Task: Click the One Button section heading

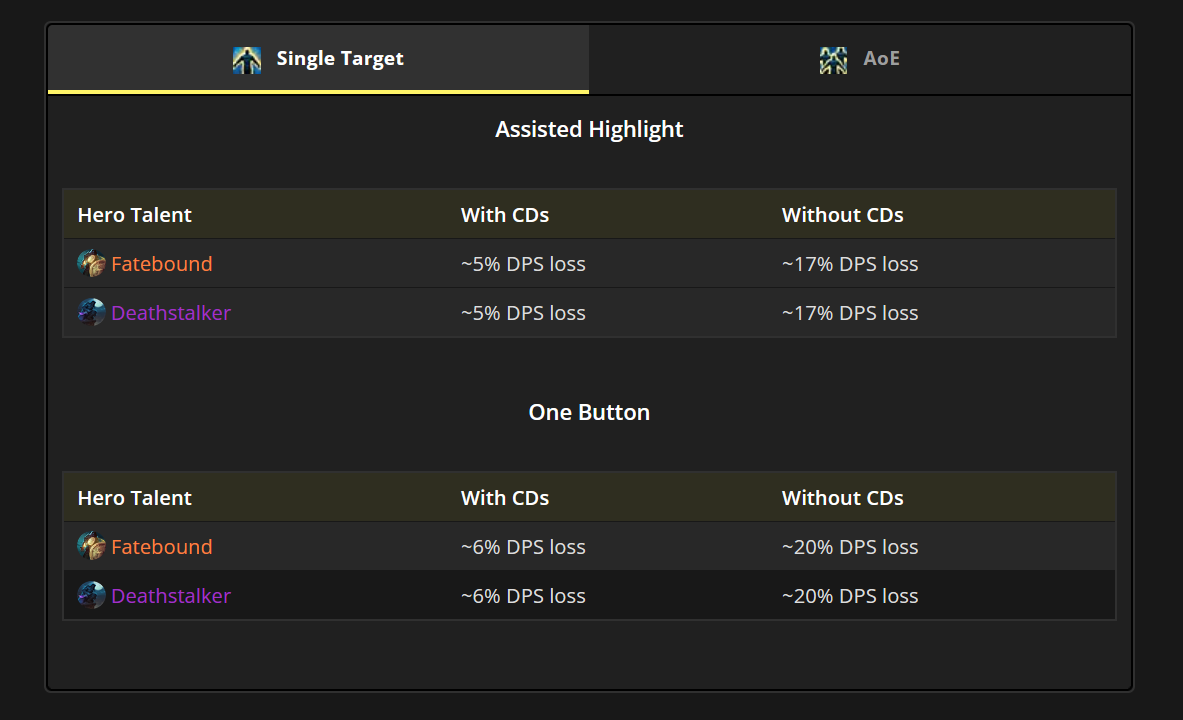Action: point(589,412)
